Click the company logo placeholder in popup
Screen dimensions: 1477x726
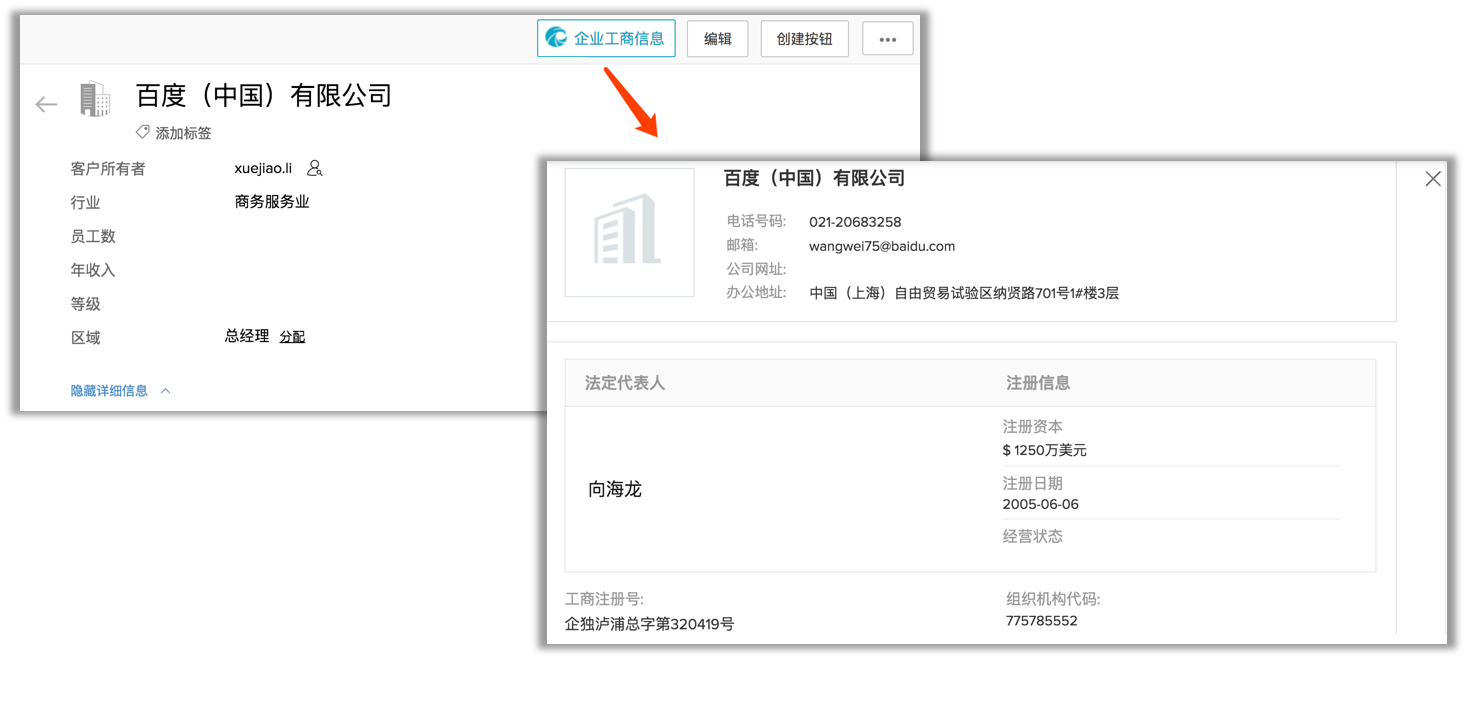click(x=630, y=232)
